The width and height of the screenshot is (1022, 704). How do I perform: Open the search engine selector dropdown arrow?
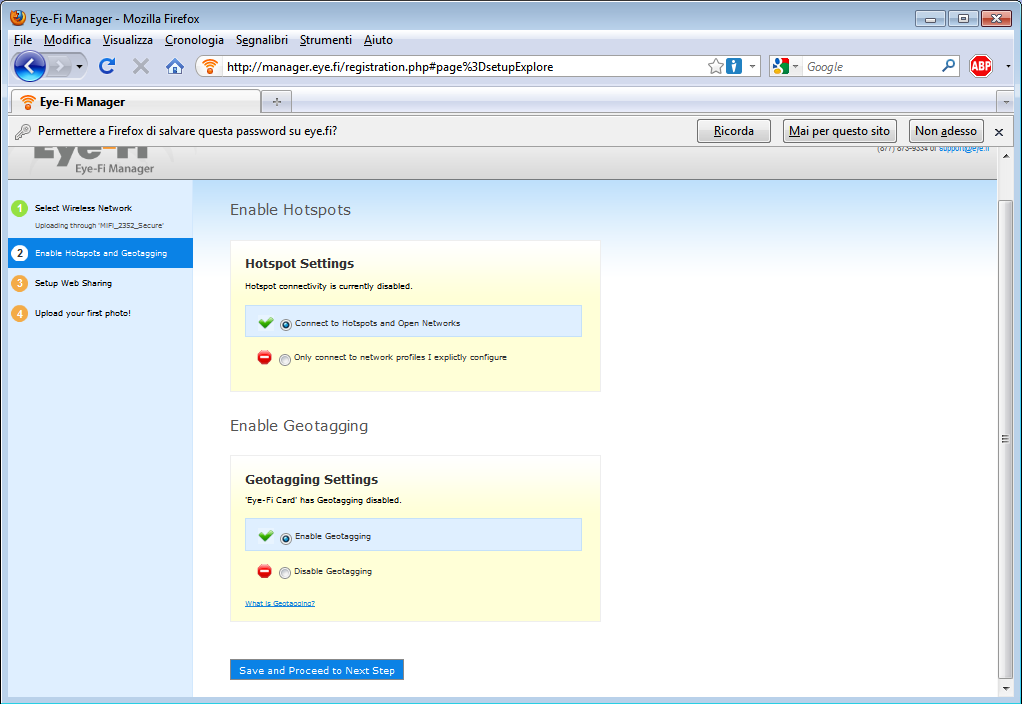(795, 66)
